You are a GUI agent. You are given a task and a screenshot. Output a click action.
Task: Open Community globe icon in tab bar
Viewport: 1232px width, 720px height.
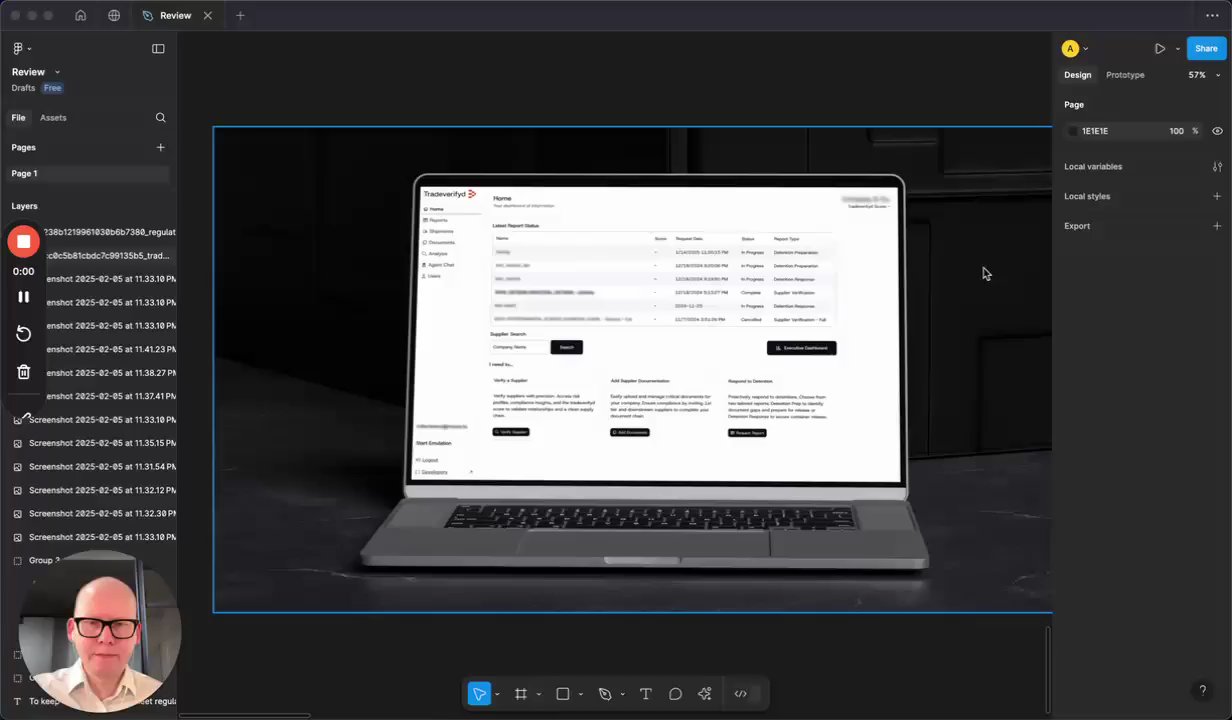click(114, 15)
